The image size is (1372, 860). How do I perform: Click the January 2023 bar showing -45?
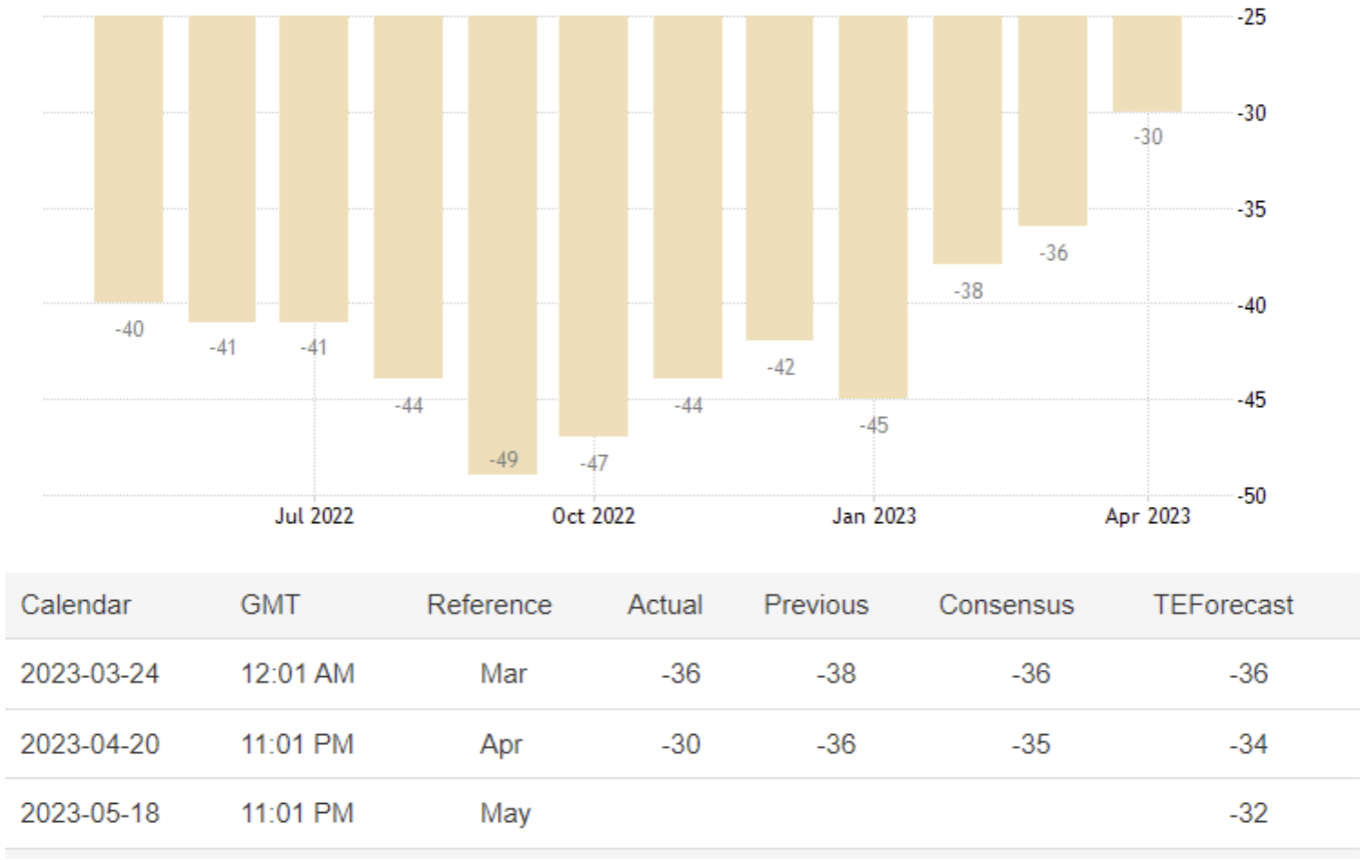point(873,207)
